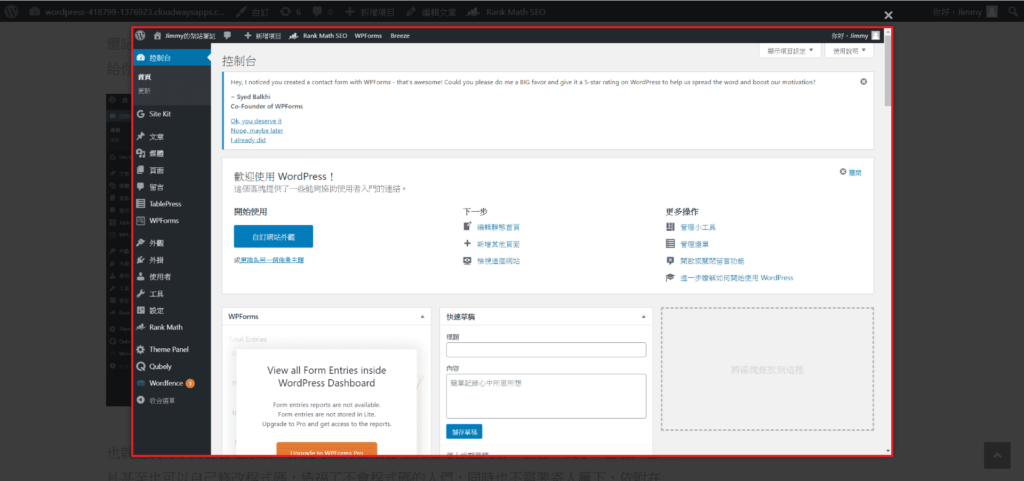1024x481 pixels.
Task: Click the sliders icon for 設定
Action: (141, 310)
